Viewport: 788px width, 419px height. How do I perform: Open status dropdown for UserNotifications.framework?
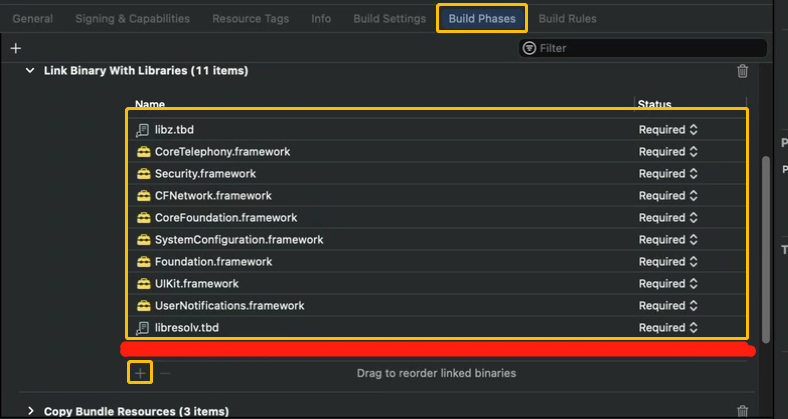tap(668, 306)
